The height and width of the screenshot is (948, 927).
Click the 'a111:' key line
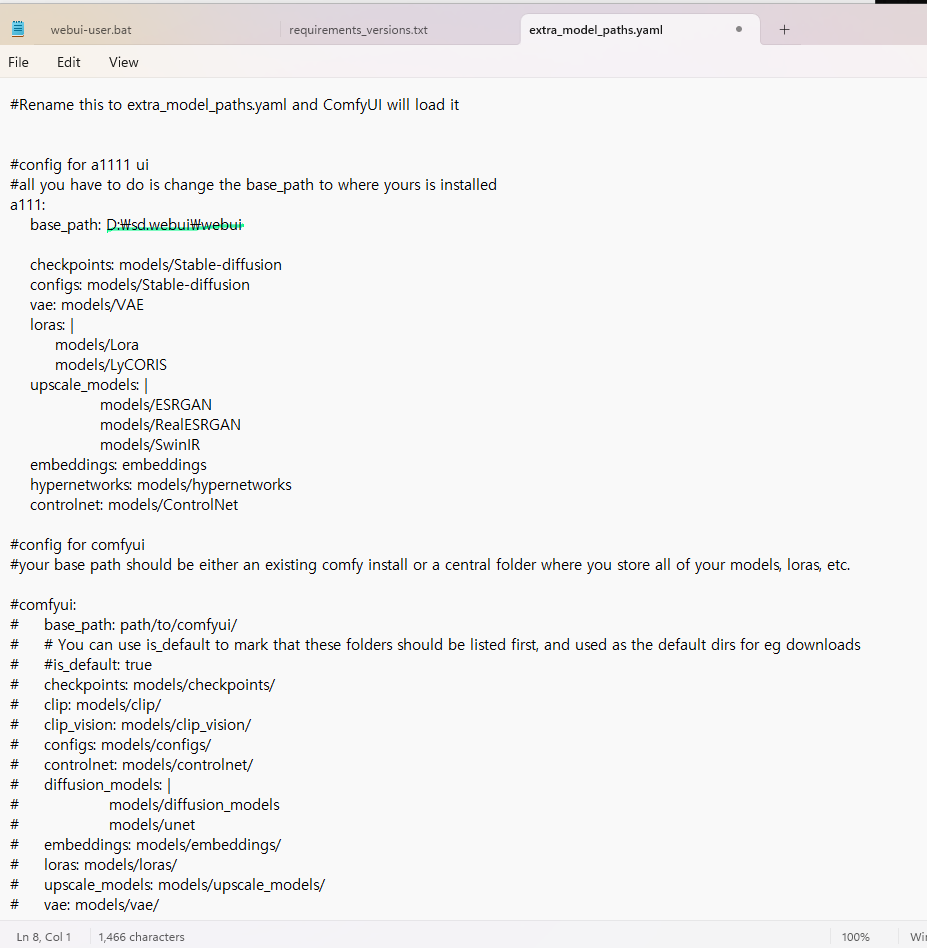(28, 204)
